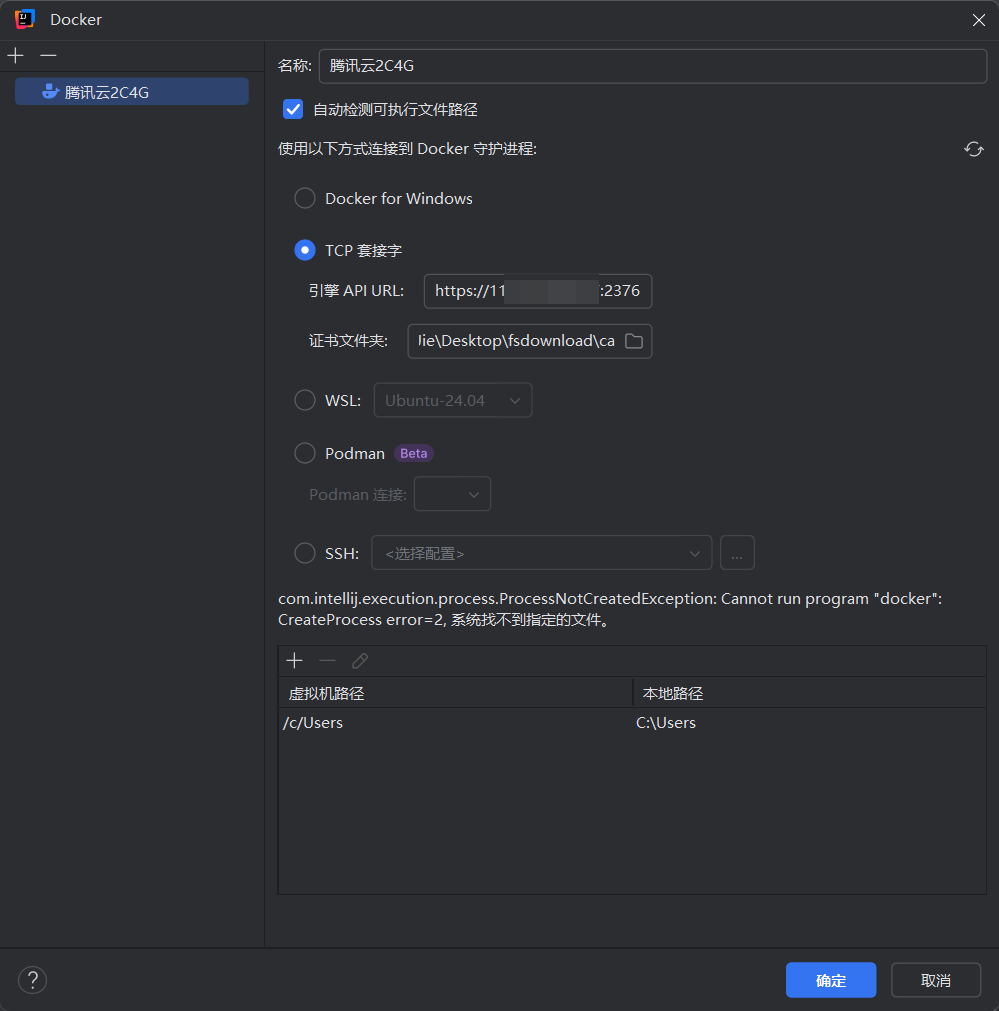Image resolution: width=999 pixels, height=1011 pixels.
Task: Select the C:\Users local path cell
Action: pyautogui.click(x=809, y=723)
